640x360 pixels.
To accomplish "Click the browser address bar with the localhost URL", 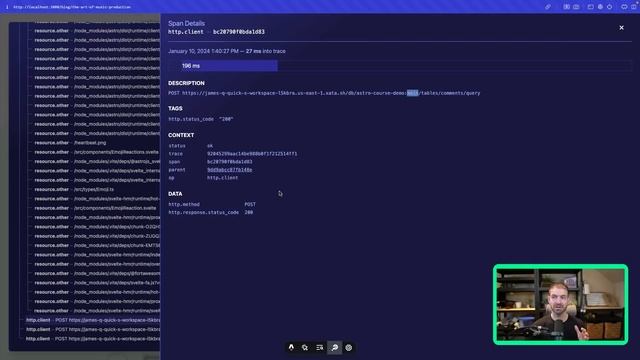I will tap(73, 7).
